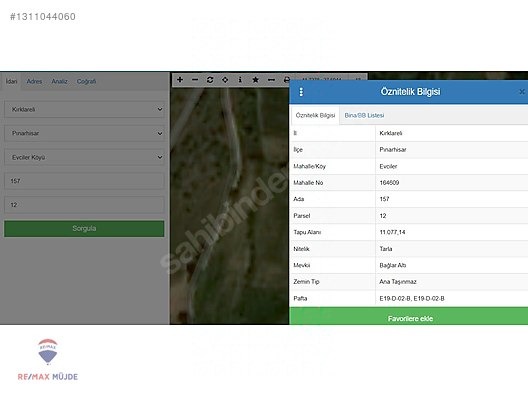Switch to the Adres tab
Viewport: 528px width, 396px height.
pyautogui.click(x=34, y=81)
